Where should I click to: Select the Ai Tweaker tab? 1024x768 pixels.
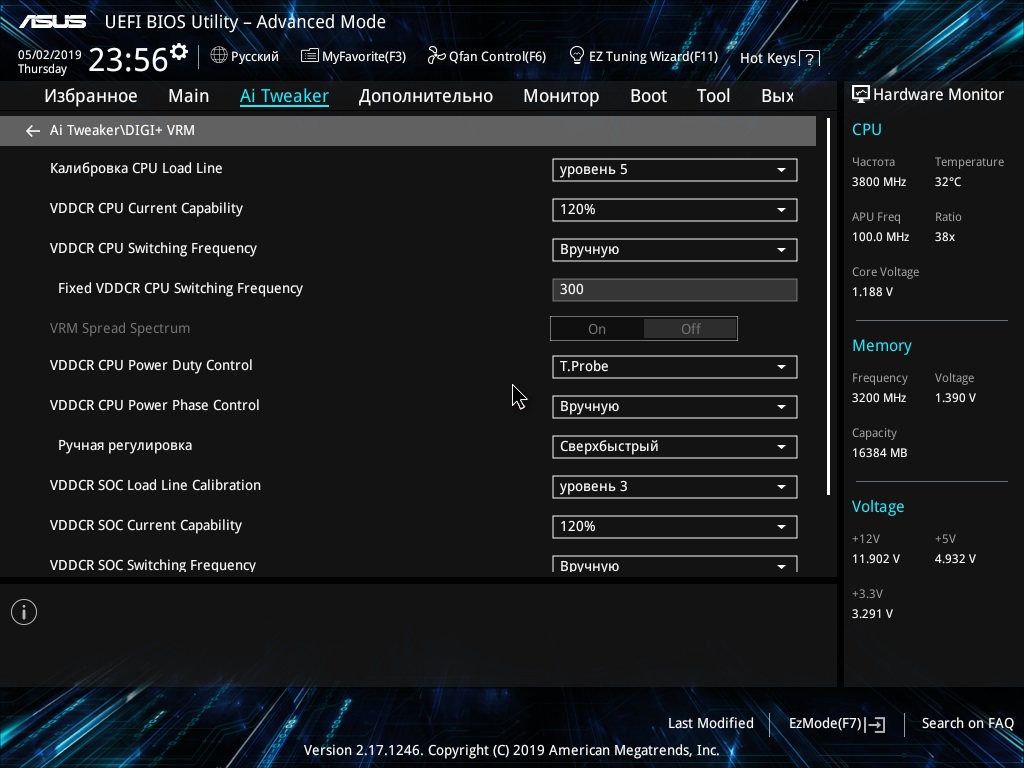[x=284, y=96]
